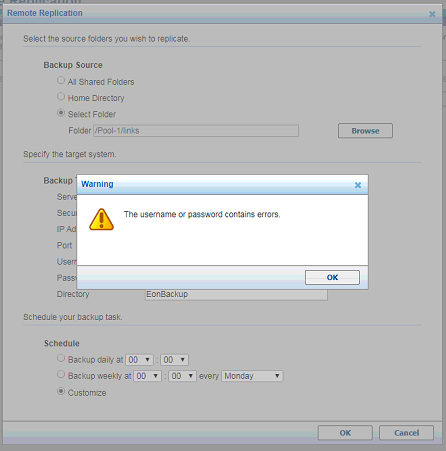Close the Warning dialog with the X
This screenshot has width=446, height=451.
coord(358,185)
